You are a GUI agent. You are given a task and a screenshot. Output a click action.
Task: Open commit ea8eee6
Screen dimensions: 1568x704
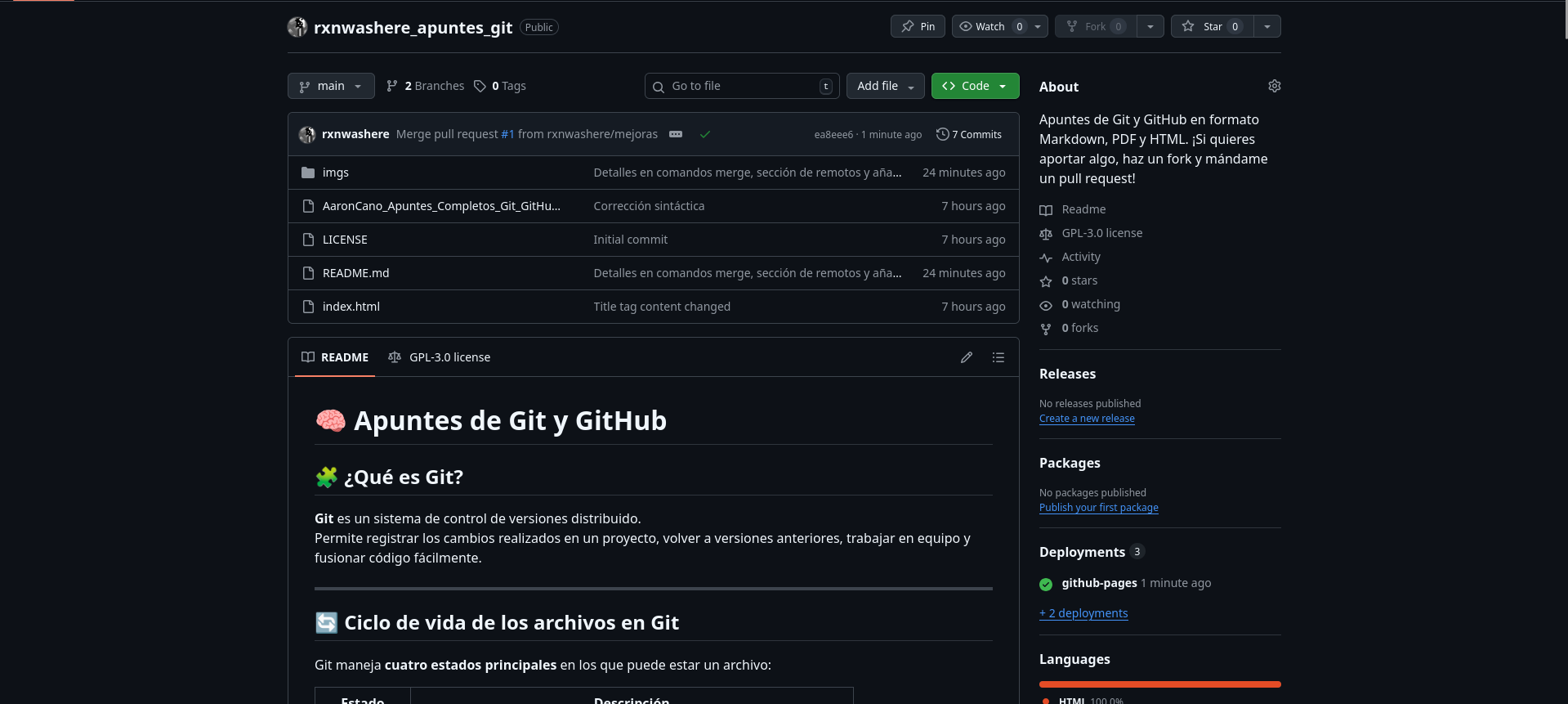[833, 135]
